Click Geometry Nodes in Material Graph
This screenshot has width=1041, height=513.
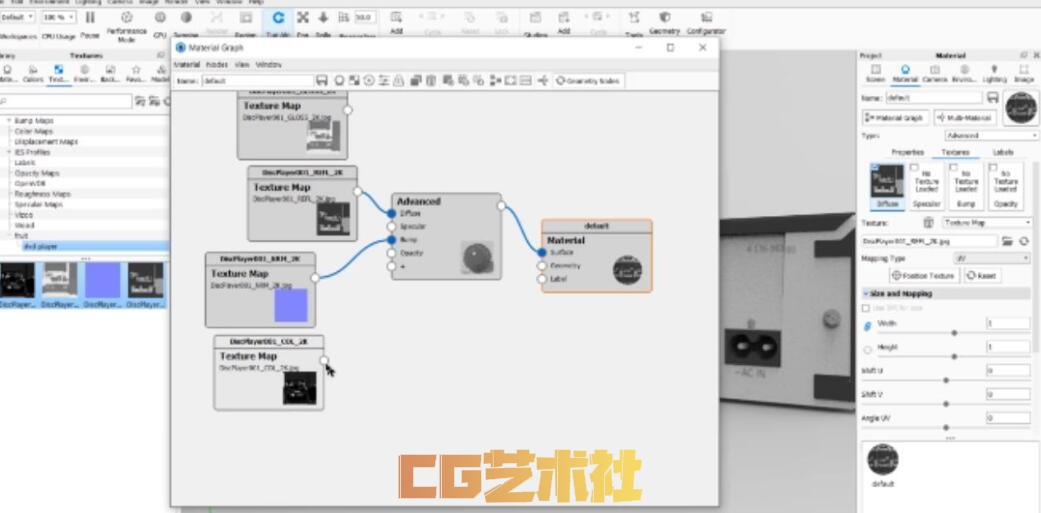click(x=588, y=81)
